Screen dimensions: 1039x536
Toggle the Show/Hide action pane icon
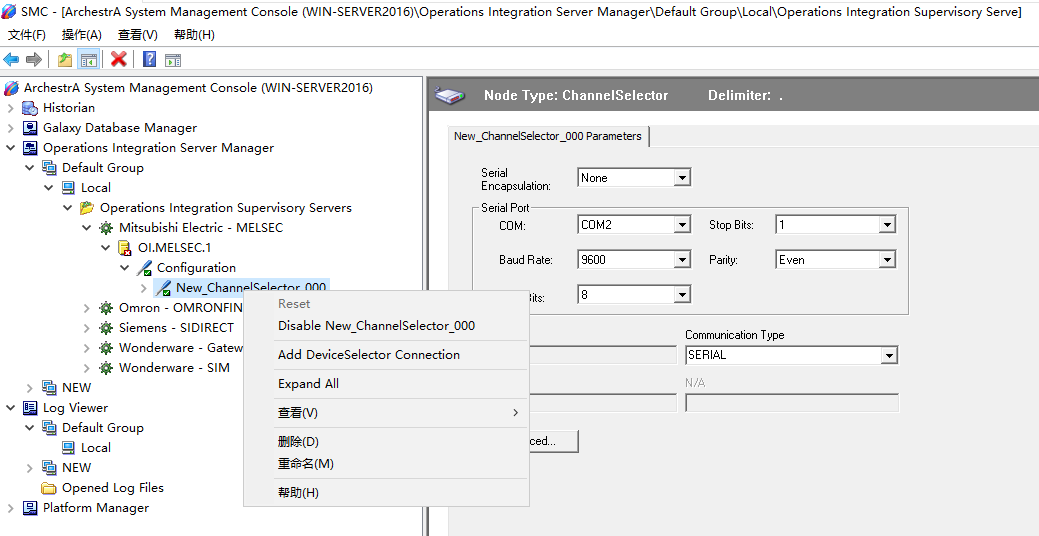[172, 60]
